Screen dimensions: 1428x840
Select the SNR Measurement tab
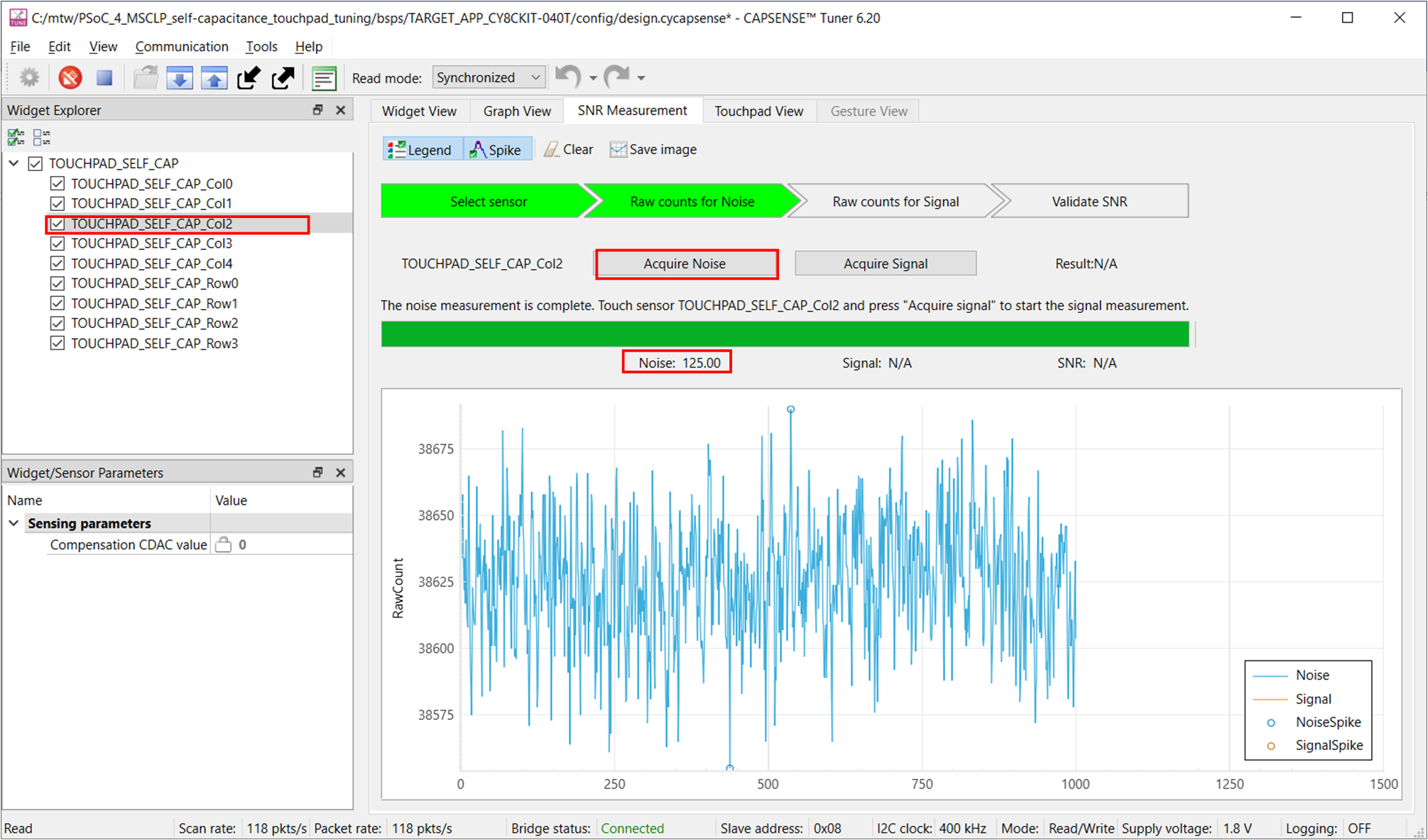[x=632, y=110]
